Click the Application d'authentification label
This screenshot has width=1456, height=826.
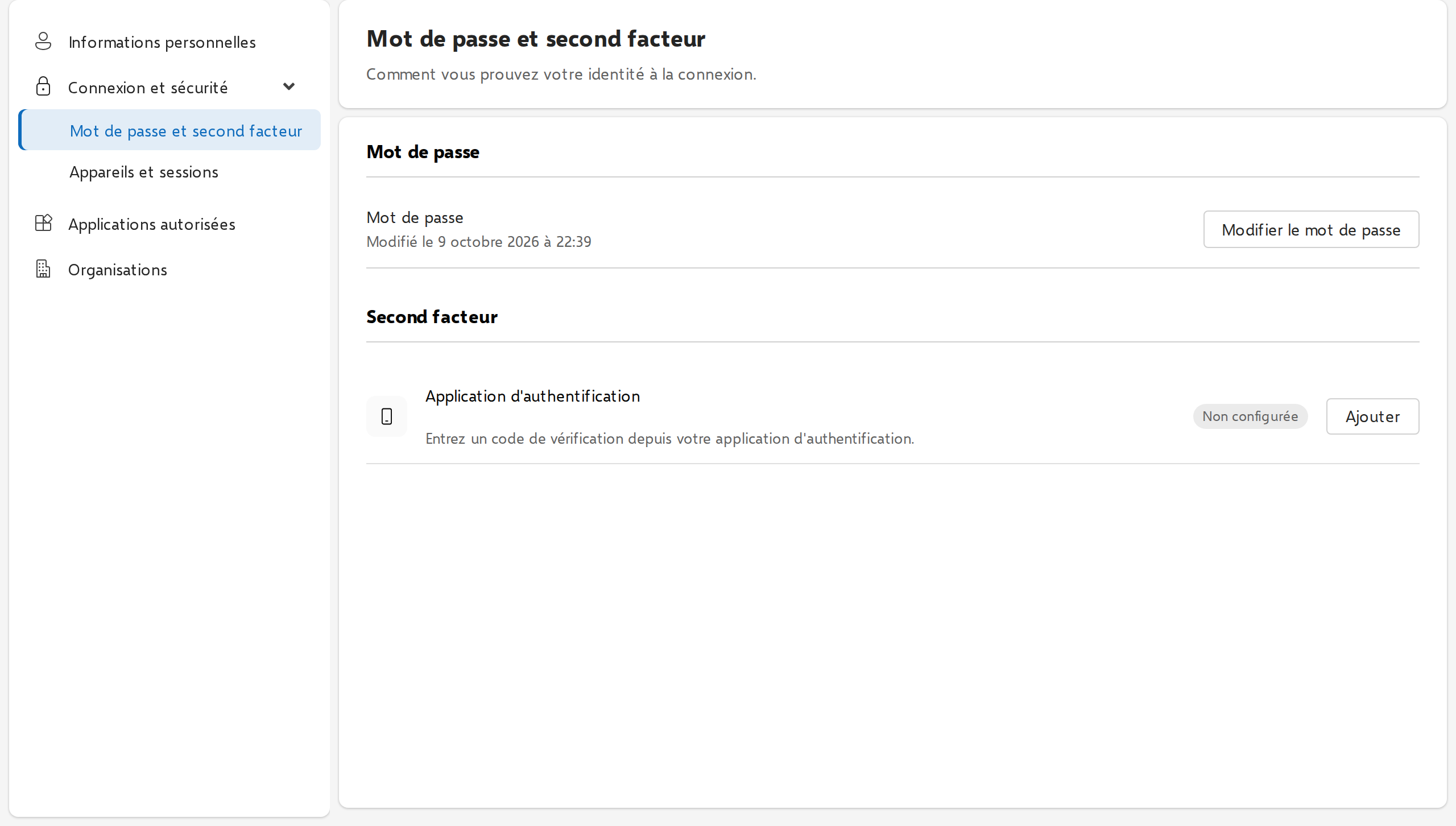click(x=532, y=396)
